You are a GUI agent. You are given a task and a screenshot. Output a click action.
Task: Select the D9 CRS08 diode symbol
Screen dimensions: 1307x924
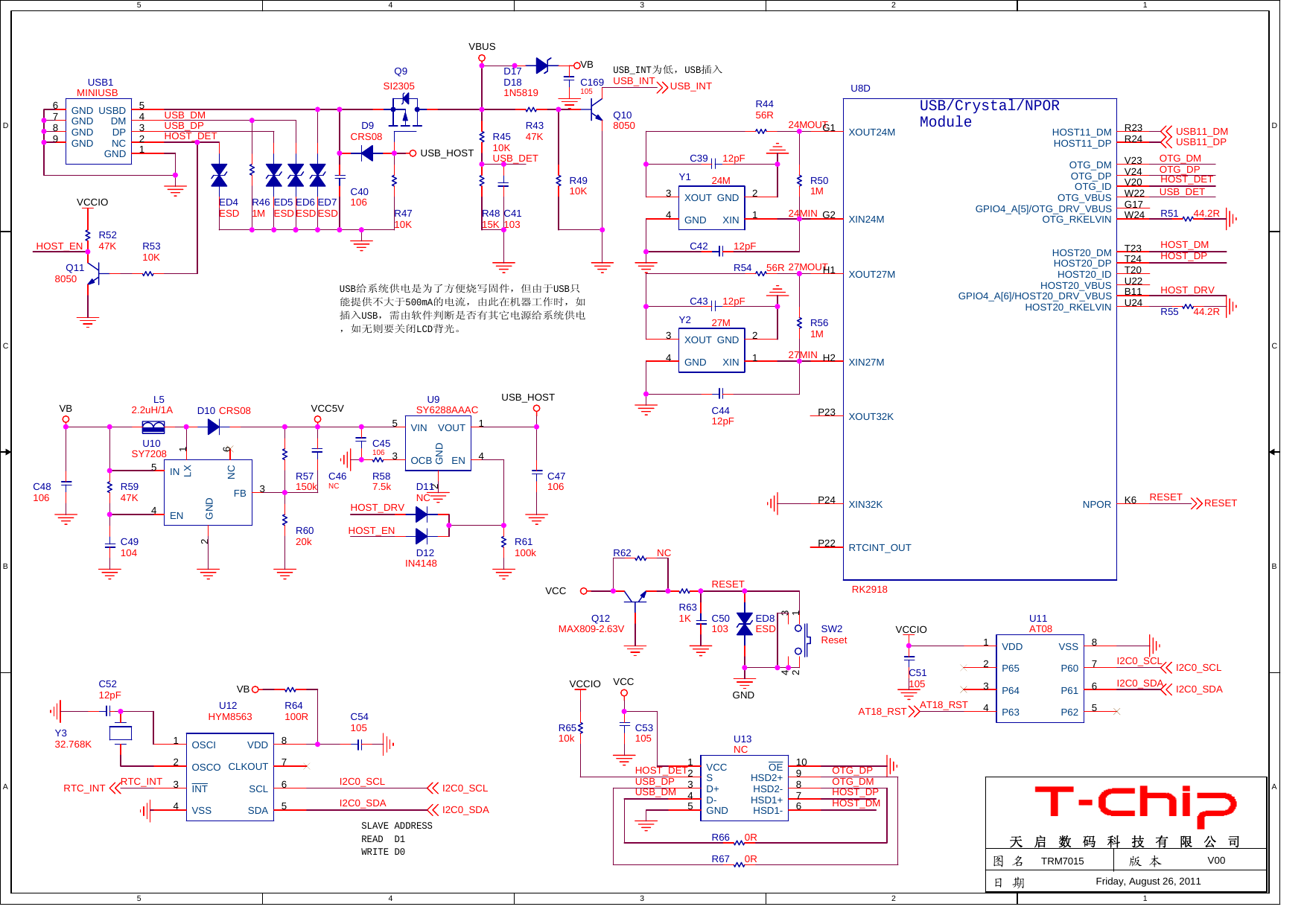[x=367, y=153]
